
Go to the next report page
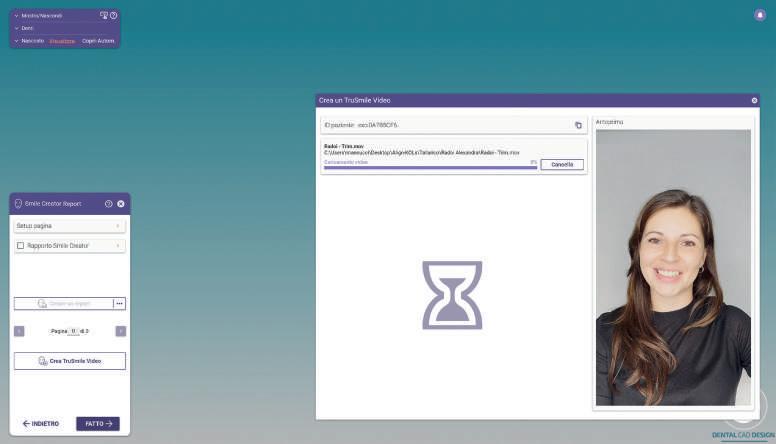[121, 331]
